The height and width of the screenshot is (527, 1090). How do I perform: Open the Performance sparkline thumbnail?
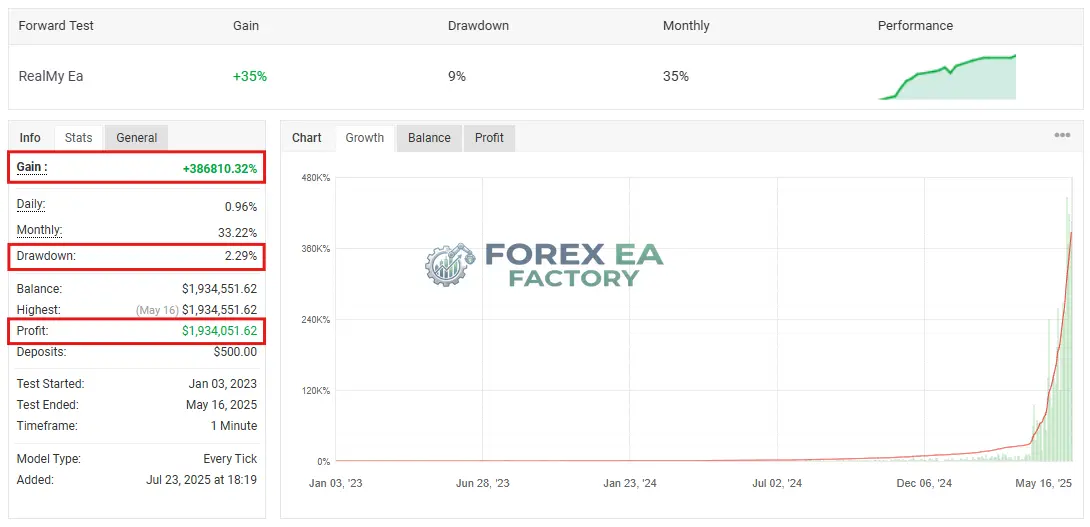coord(947,77)
